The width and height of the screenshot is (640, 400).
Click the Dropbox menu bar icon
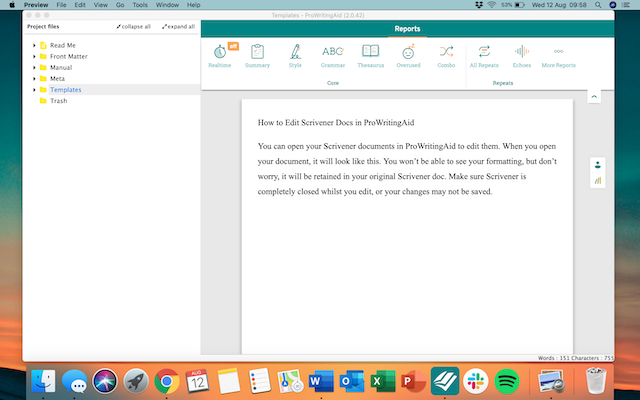coord(479,5)
